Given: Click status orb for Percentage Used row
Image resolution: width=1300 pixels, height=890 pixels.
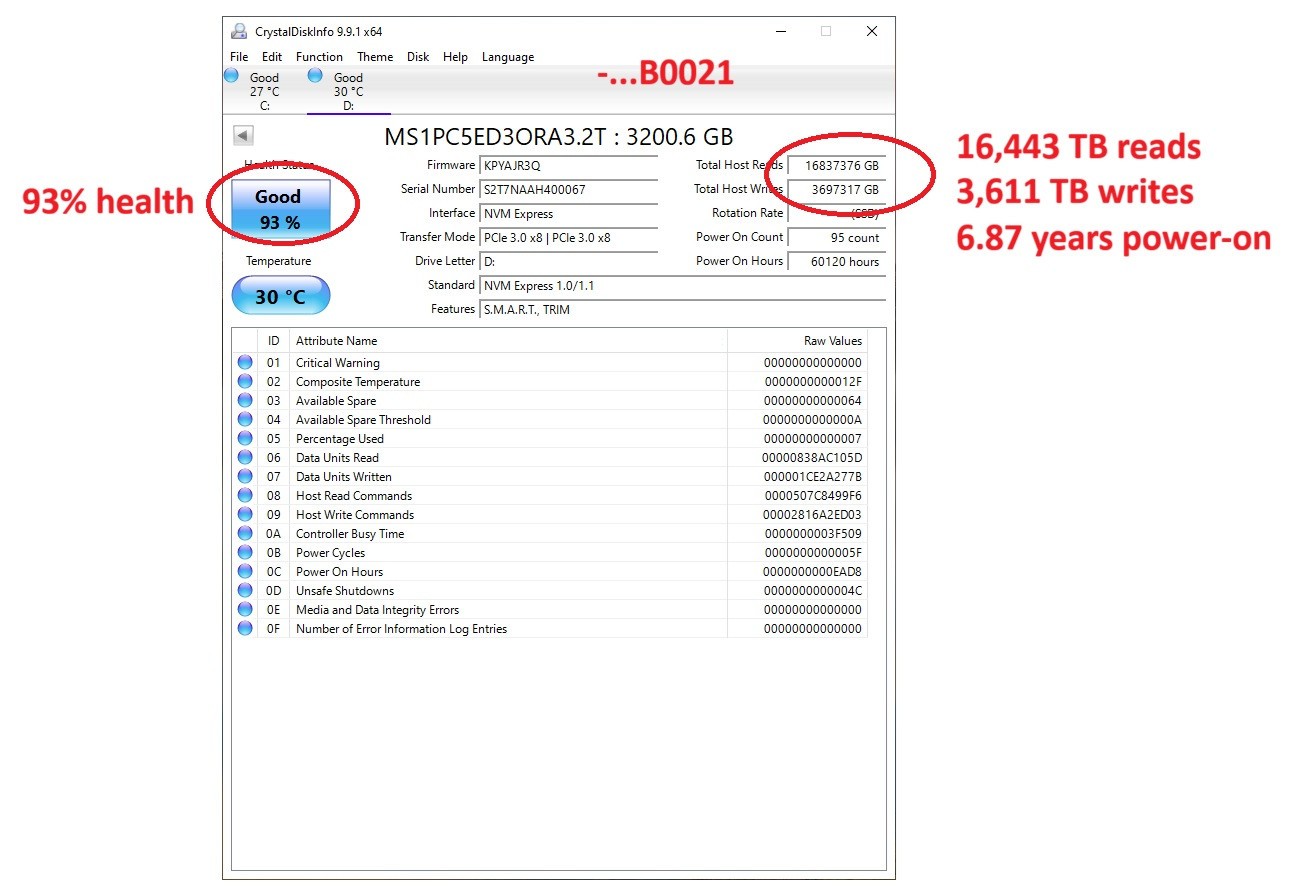Looking at the screenshot, I should click(x=245, y=439).
